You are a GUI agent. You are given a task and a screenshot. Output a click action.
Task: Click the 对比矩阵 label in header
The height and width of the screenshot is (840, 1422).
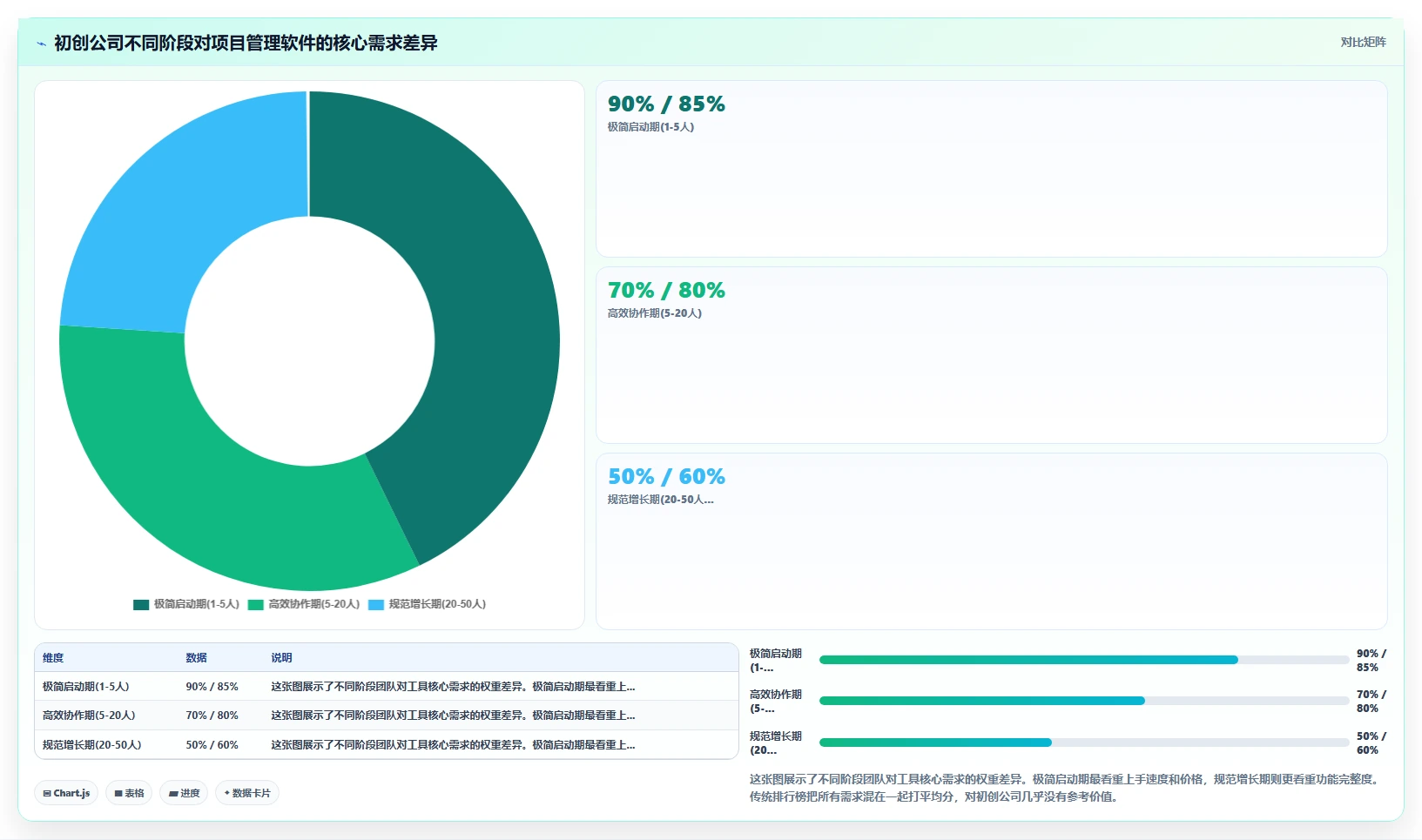pos(1363,42)
